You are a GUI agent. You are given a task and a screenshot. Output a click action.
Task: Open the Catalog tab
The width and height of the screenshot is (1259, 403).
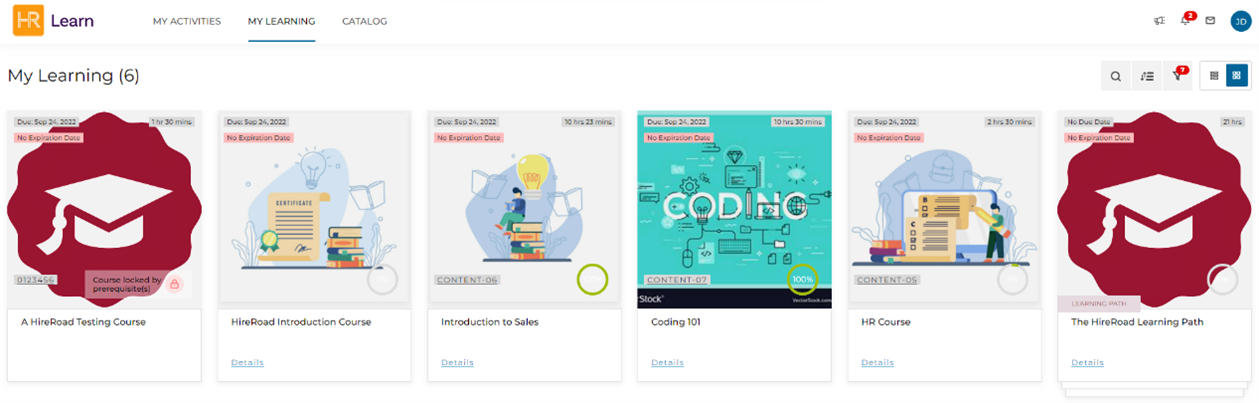pos(364,21)
